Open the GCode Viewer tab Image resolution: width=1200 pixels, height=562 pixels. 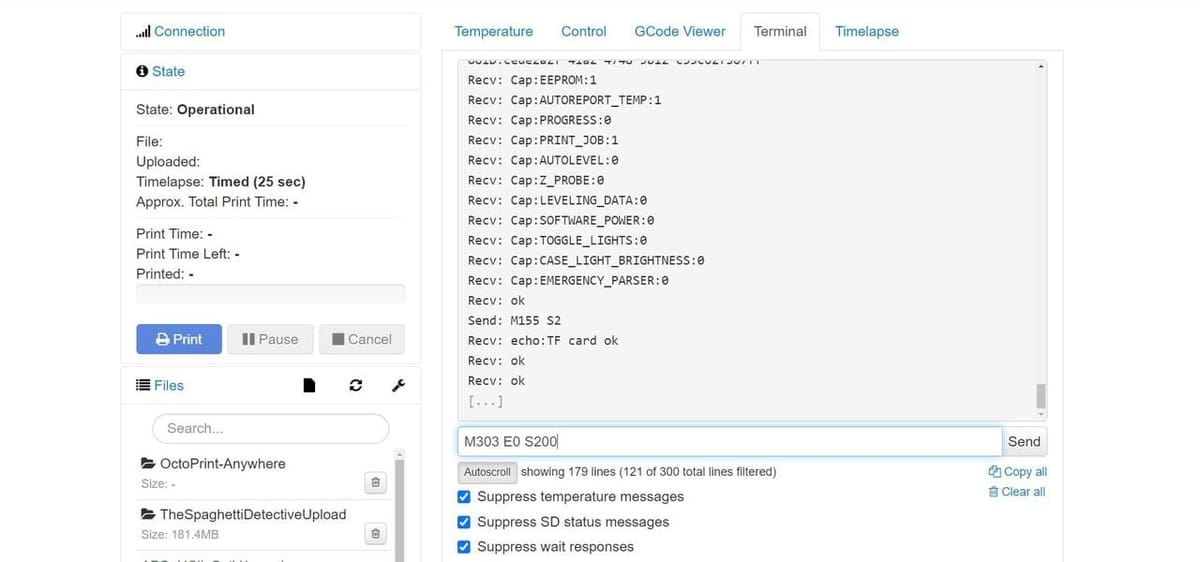[680, 31]
